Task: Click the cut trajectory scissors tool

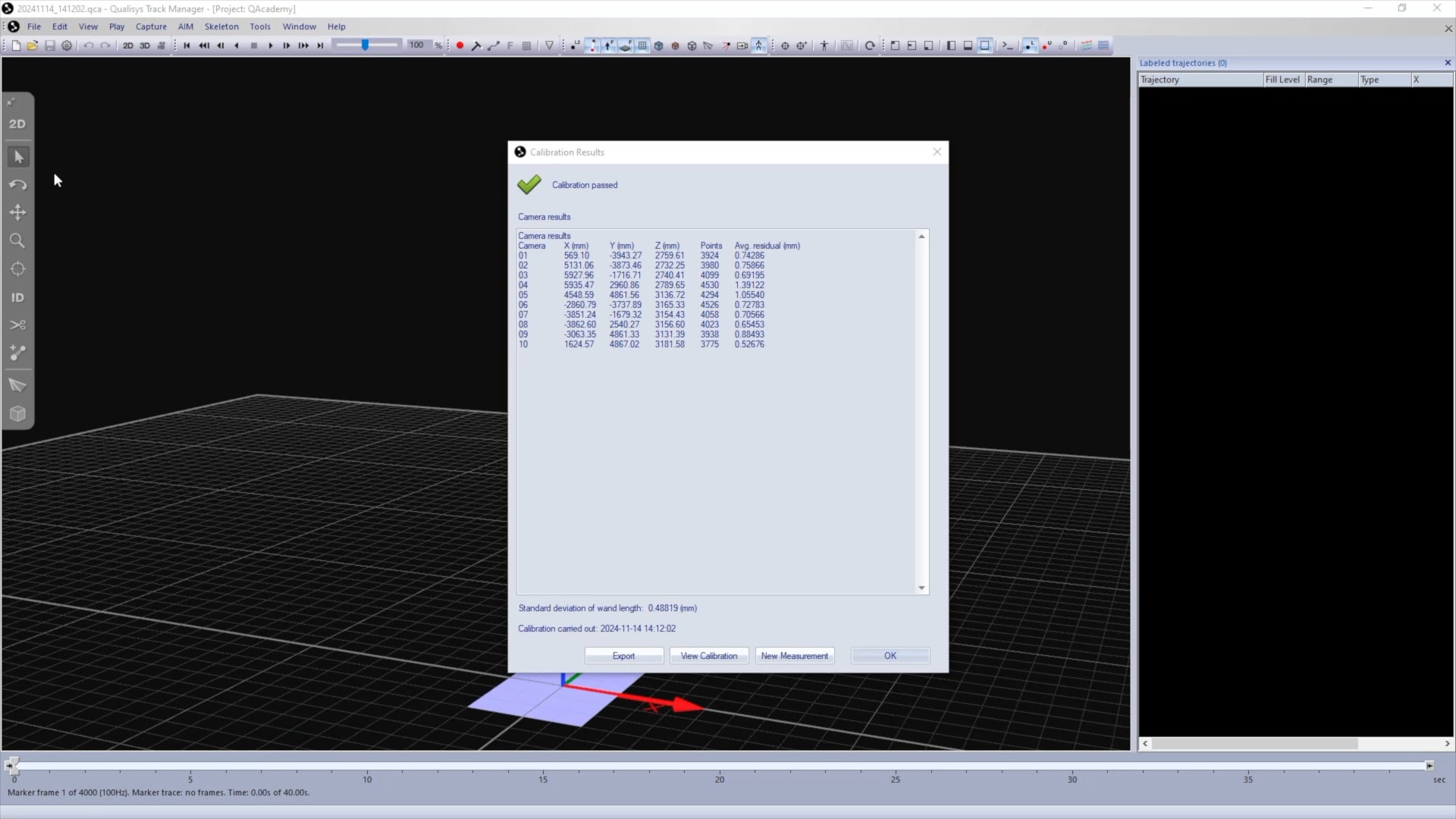Action: 17,325
